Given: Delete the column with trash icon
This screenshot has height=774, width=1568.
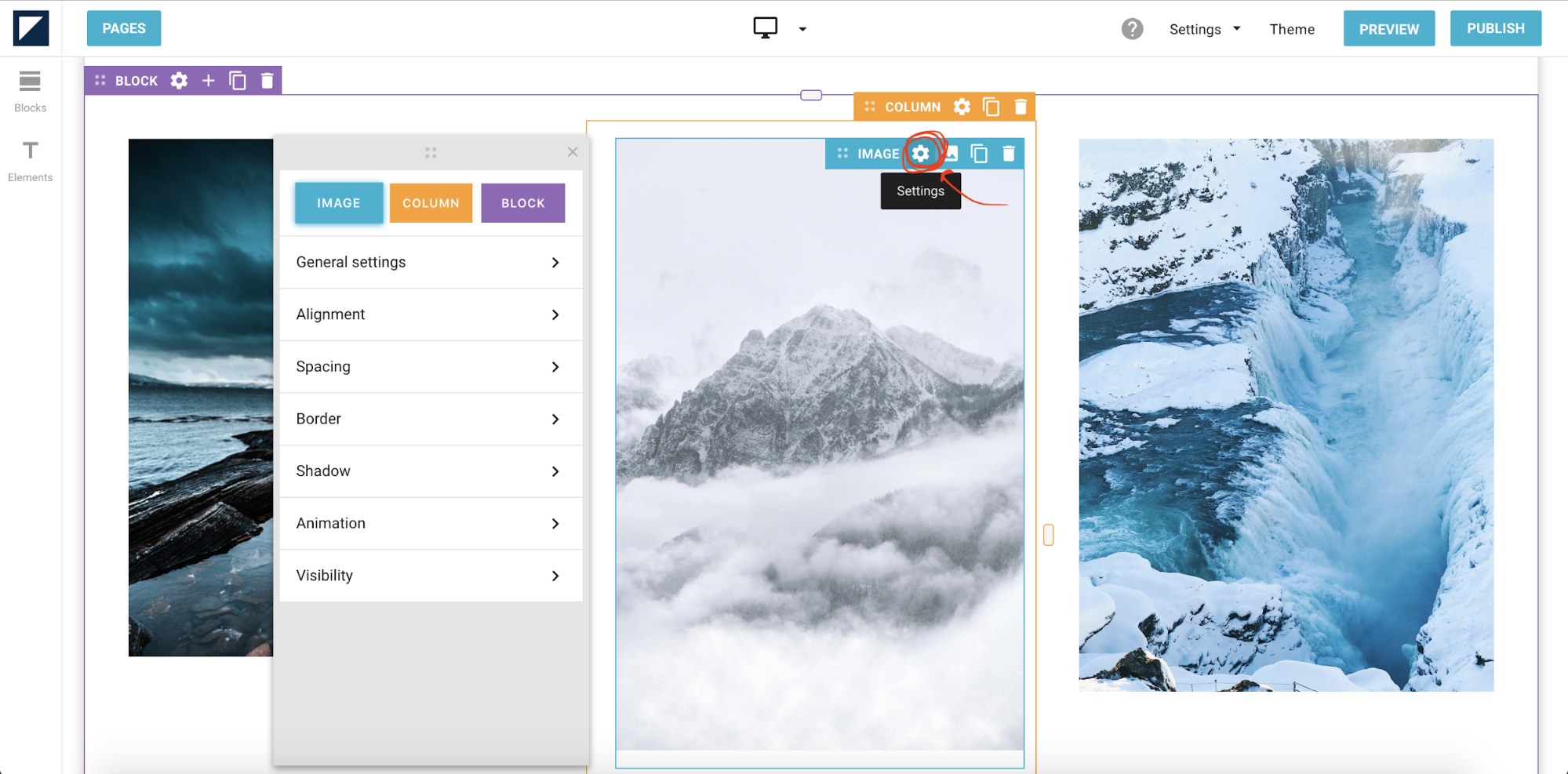Looking at the screenshot, I should (1020, 107).
